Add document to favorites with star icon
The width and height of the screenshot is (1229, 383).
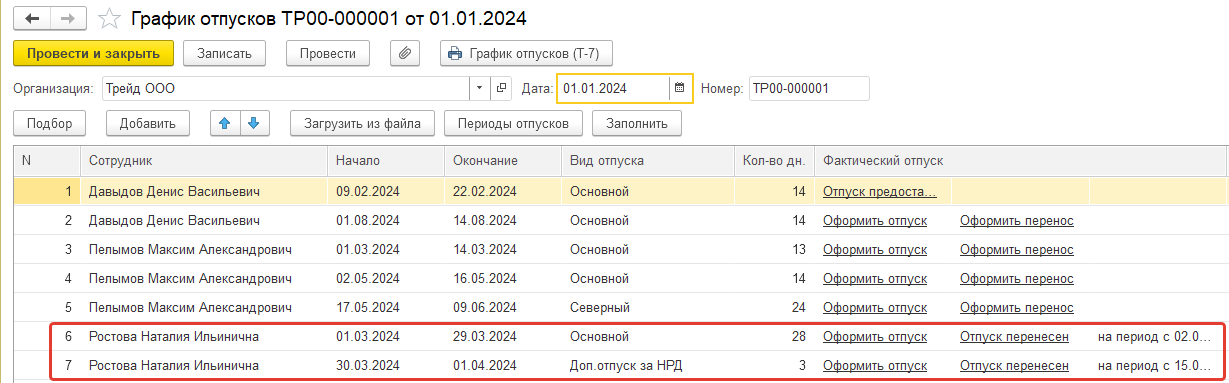coord(110,18)
